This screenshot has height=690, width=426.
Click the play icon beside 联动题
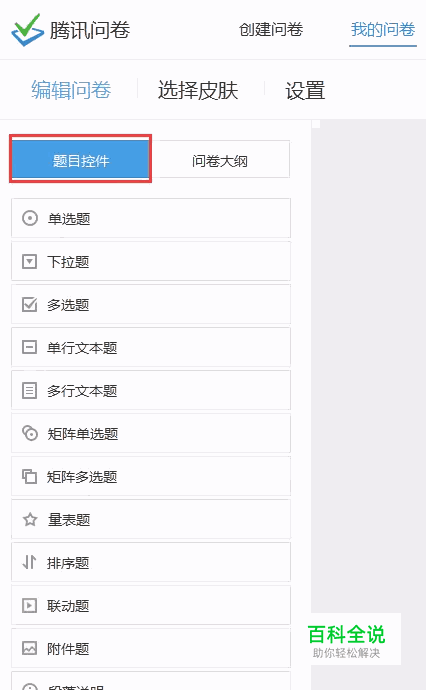29,606
